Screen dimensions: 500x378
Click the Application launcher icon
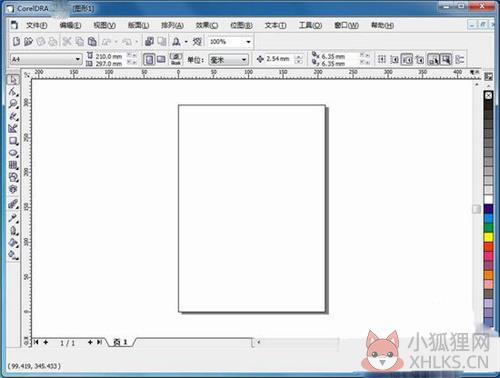(x=176, y=42)
